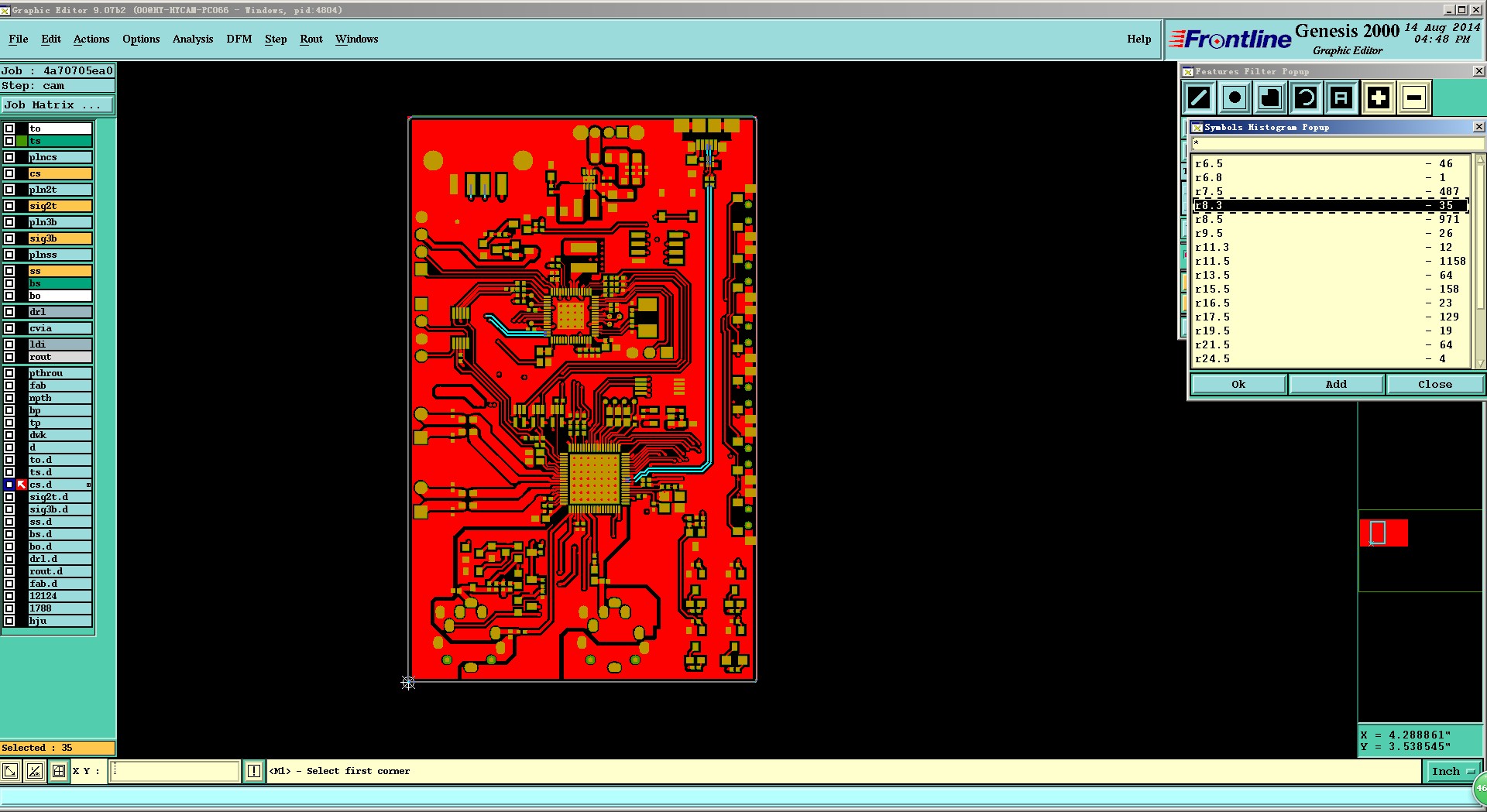Toggle display checkbox for layer cs.d

tap(9, 485)
